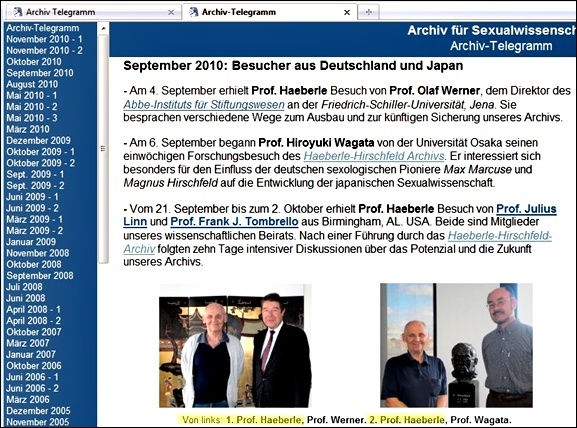Click highlighted caption '1. Prof. Haeberle'
Screen dimensions: 577x428
(x=265, y=420)
